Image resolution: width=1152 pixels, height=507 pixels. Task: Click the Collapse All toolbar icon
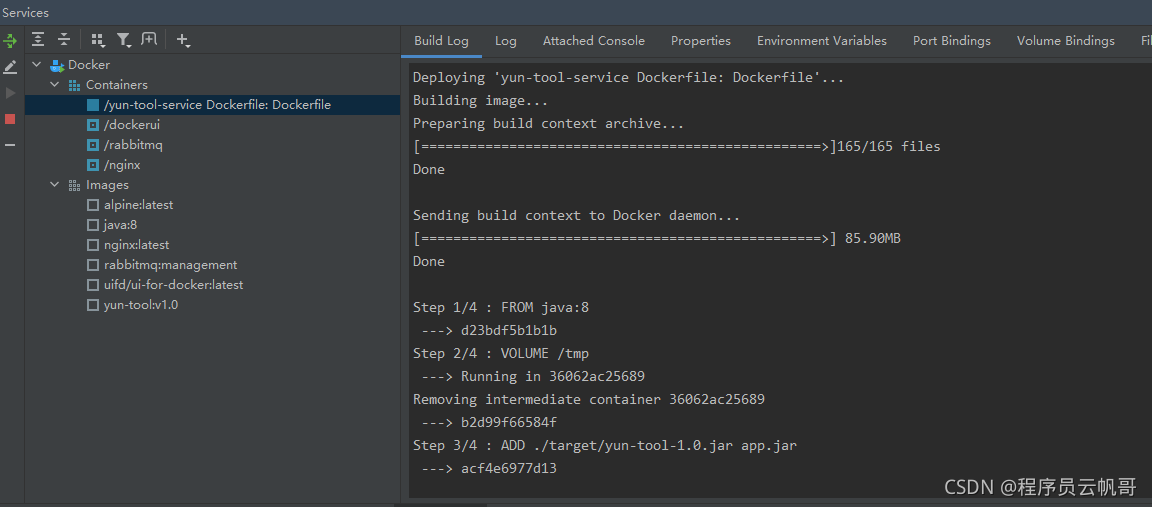click(x=64, y=40)
